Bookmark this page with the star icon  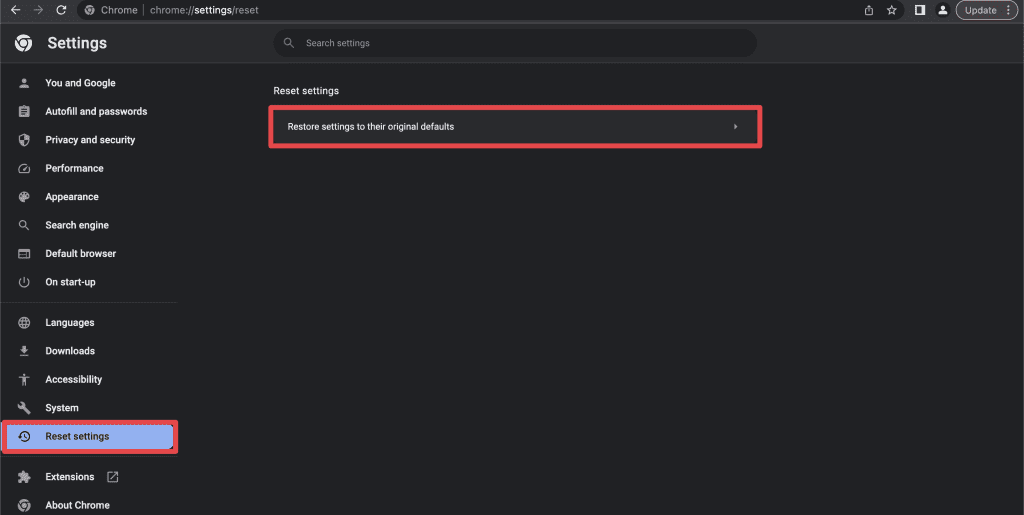coord(891,10)
